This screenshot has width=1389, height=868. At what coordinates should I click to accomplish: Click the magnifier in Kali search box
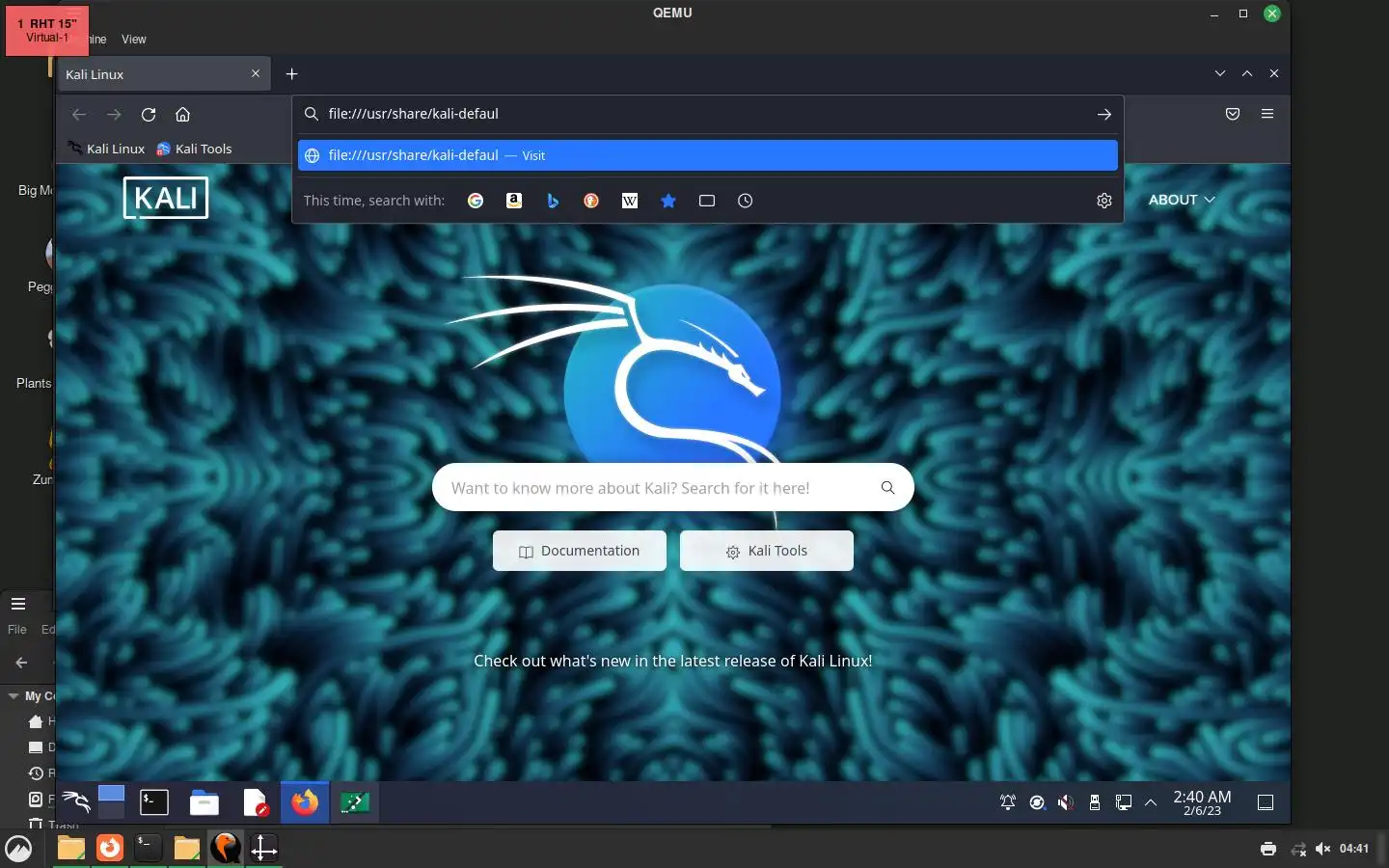(887, 488)
